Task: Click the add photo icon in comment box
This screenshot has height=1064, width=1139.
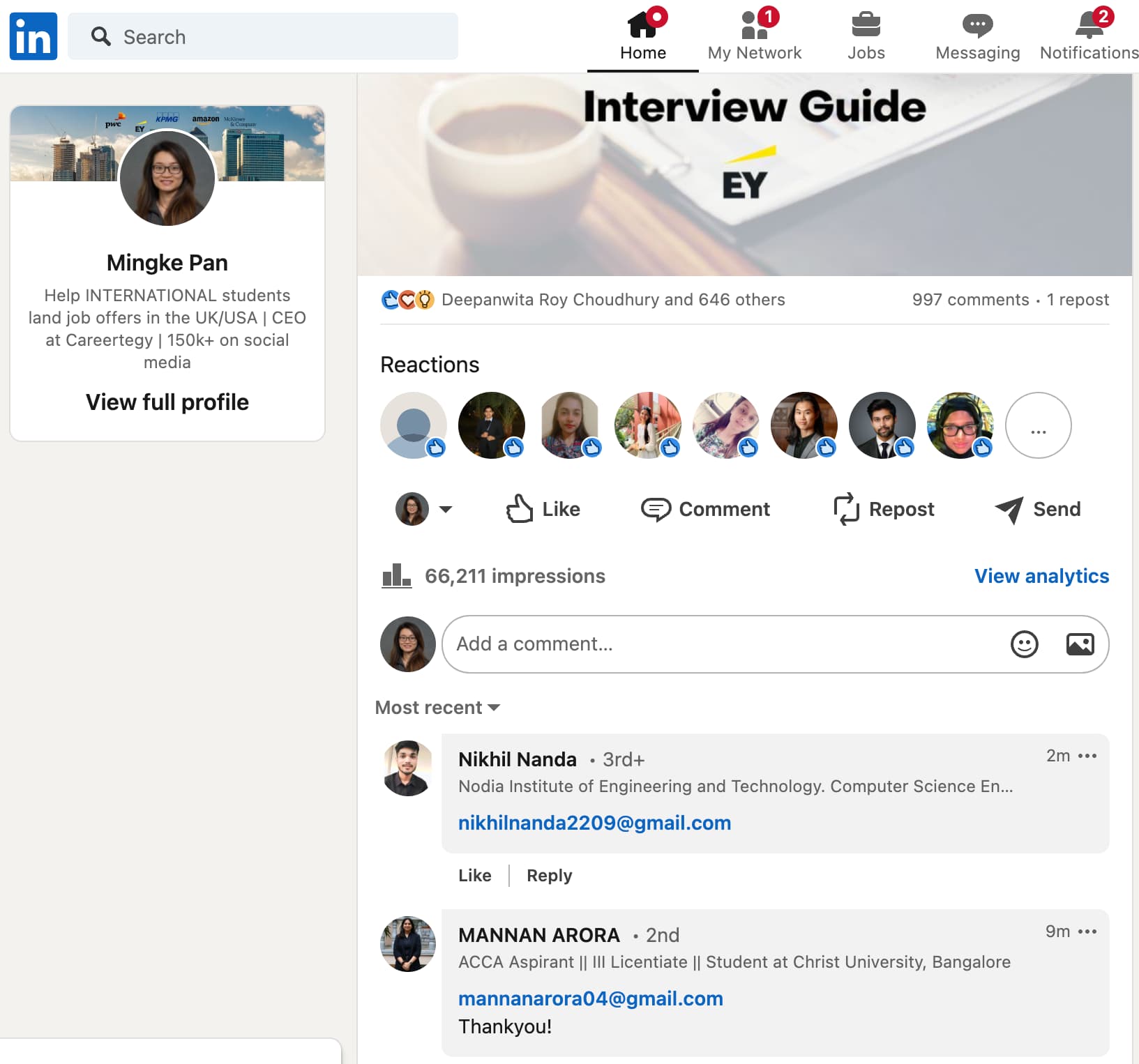Action: pos(1080,644)
